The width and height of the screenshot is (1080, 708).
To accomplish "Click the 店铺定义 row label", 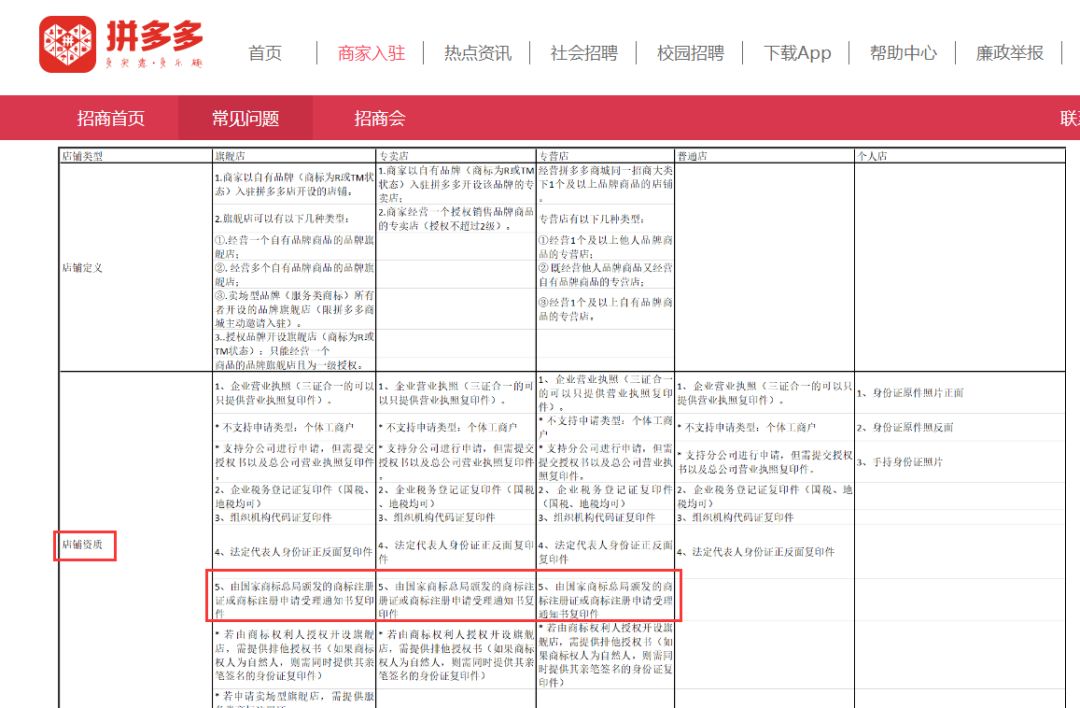I will click(x=83, y=267).
